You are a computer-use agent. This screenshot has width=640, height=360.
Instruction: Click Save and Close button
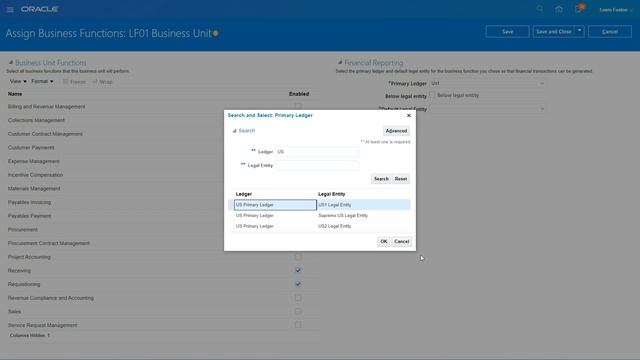point(553,31)
